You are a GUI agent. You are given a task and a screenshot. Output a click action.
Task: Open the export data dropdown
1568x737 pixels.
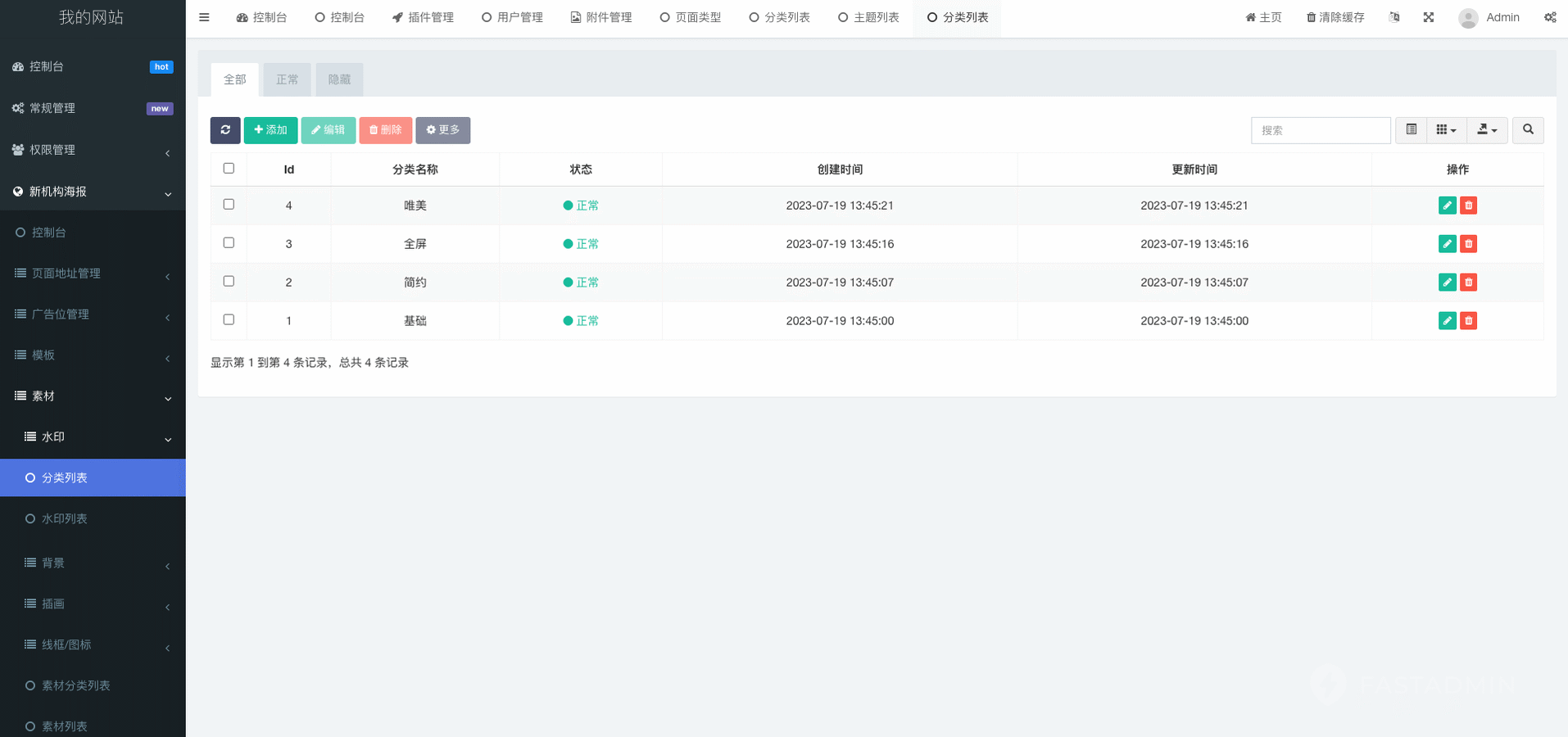(1486, 130)
